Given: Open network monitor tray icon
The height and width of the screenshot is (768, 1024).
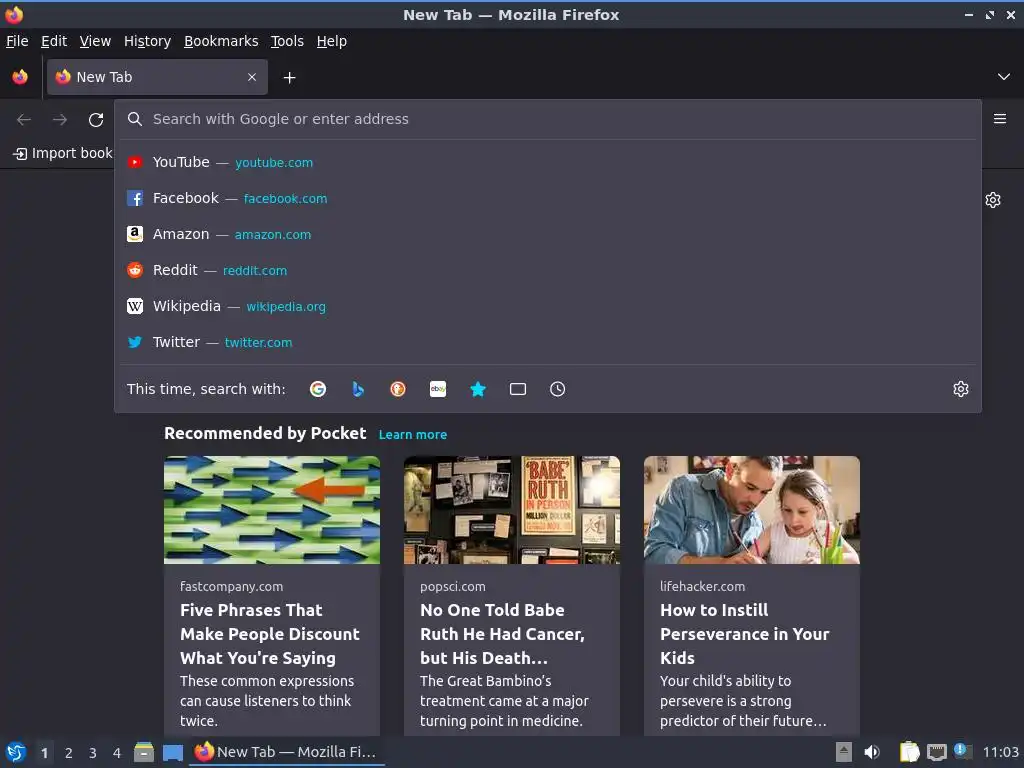Looking at the screenshot, I should [x=936, y=752].
